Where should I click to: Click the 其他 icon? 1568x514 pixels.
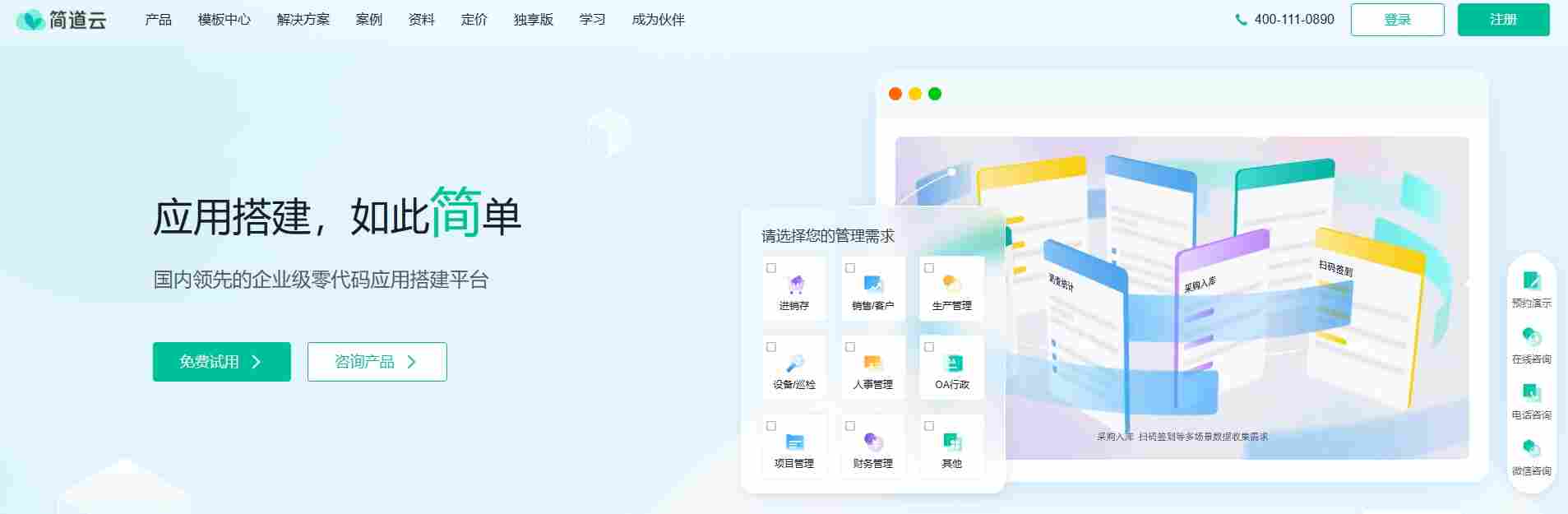[952, 442]
